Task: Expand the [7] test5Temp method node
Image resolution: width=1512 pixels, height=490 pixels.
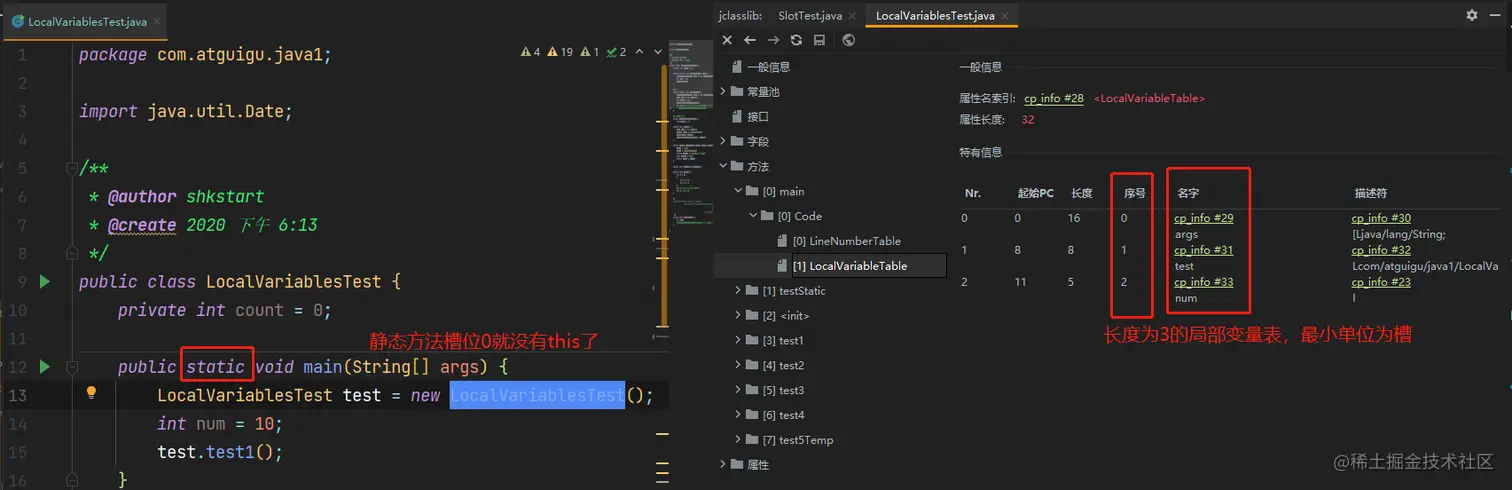Action: pyautogui.click(x=738, y=440)
